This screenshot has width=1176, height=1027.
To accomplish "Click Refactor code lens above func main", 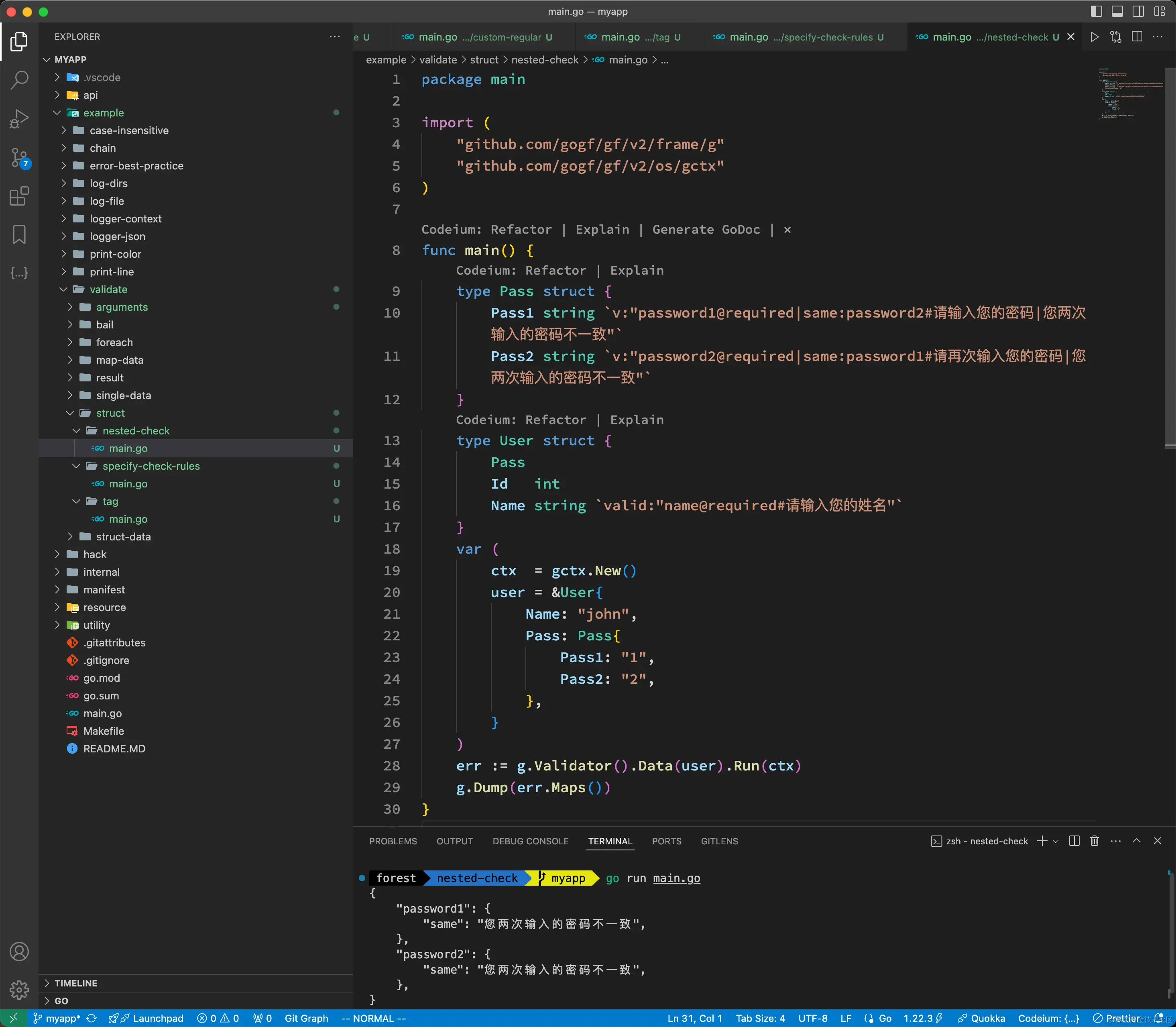I will [521, 229].
